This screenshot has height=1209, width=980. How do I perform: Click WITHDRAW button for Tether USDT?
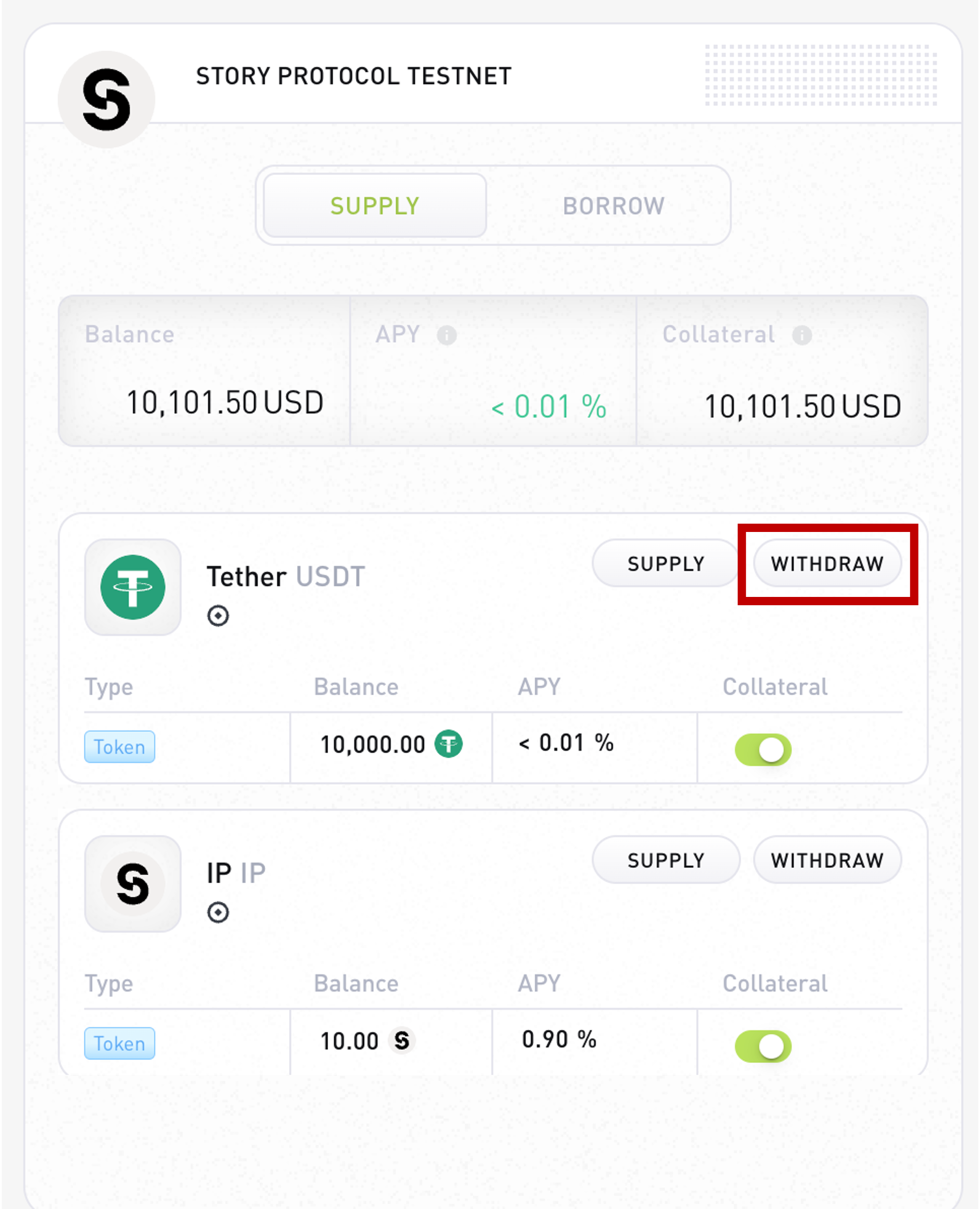pyautogui.click(x=828, y=563)
